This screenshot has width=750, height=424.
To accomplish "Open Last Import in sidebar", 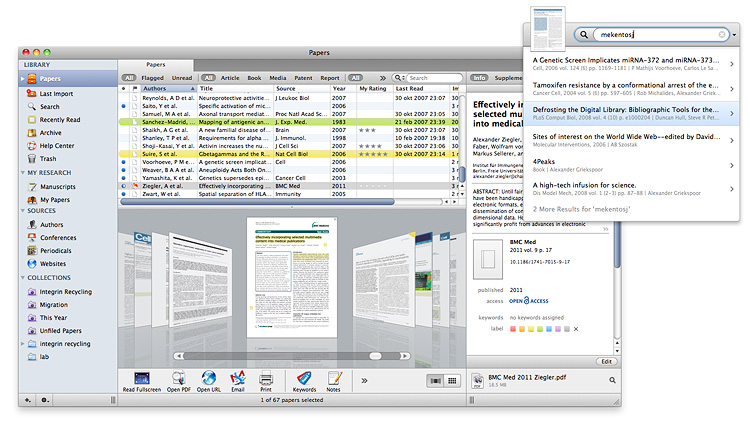I will coord(56,94).
